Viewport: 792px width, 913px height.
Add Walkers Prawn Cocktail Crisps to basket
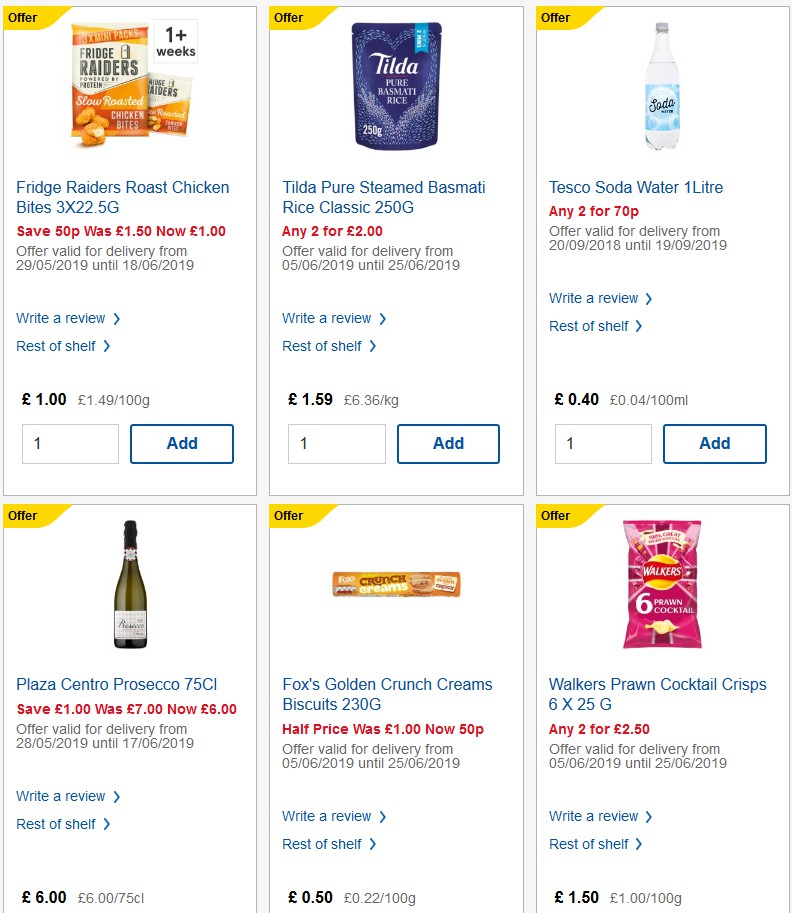(715, 910)
